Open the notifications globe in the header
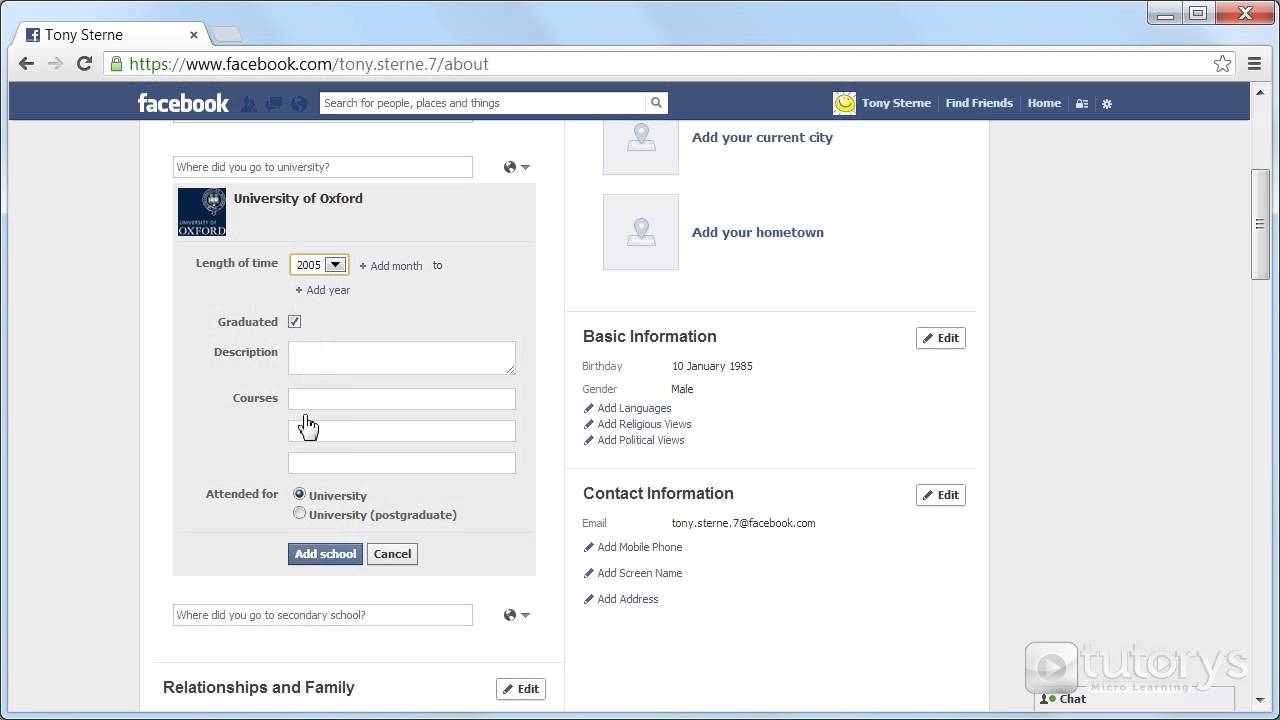Image resolution: width=1280 pixels, height=720 pixels. pos(298,103)
